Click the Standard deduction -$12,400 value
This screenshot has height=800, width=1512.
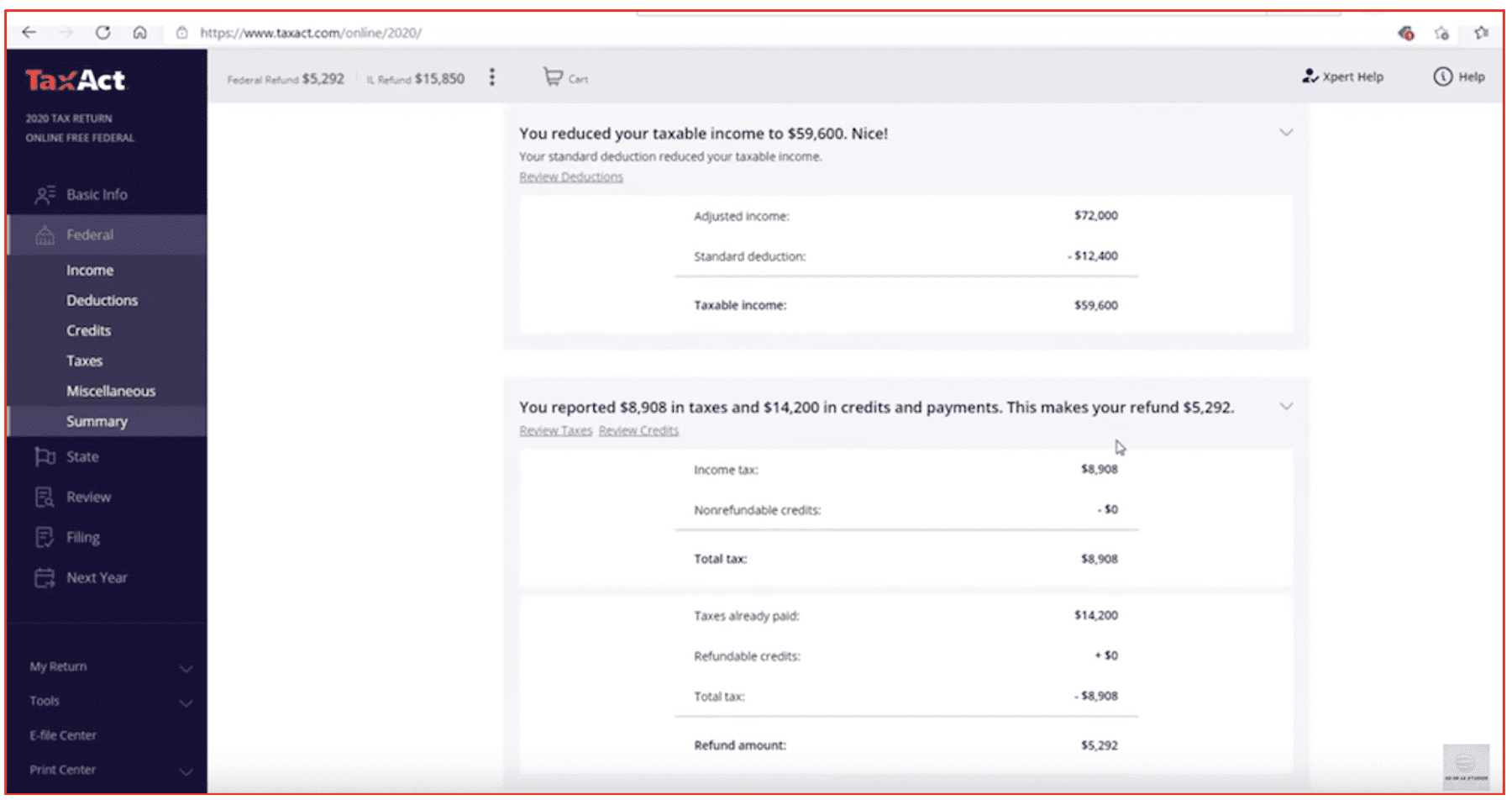coord(1093,256)
